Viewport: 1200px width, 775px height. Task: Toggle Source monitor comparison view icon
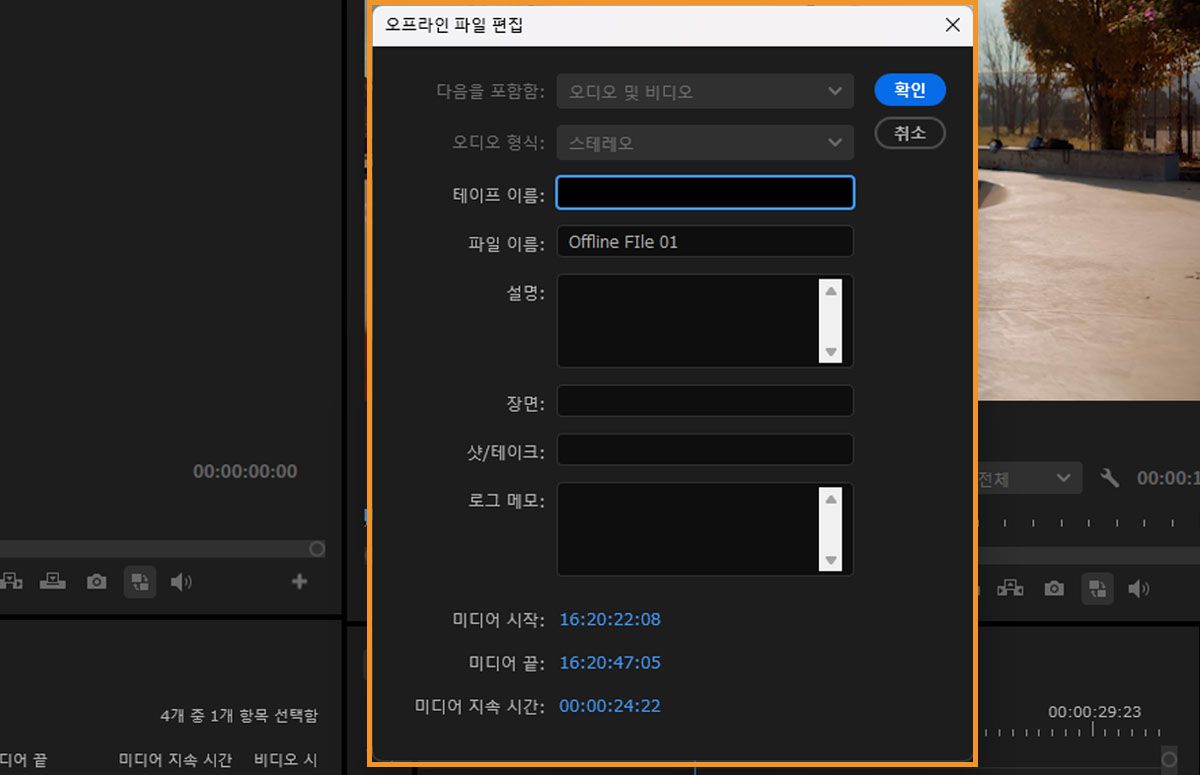point(140,582)
